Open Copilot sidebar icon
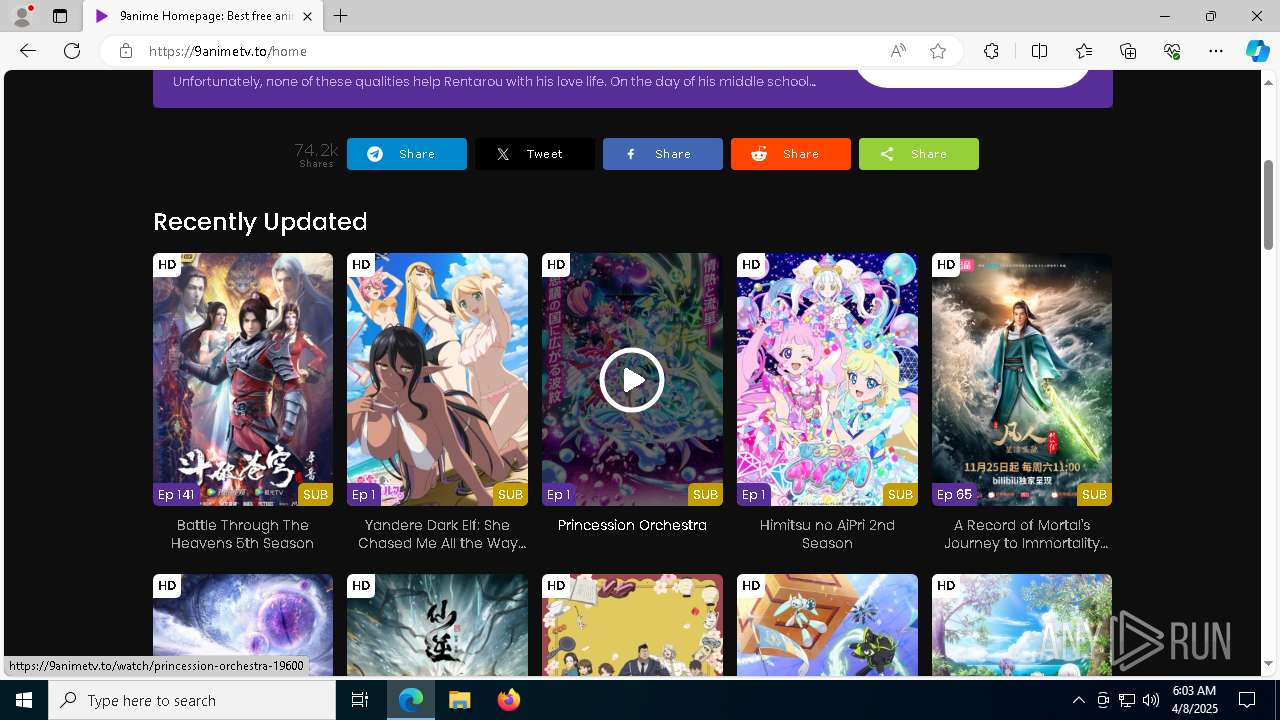The height and width of the screenshot is (720, 1280). coord(1257,51)
